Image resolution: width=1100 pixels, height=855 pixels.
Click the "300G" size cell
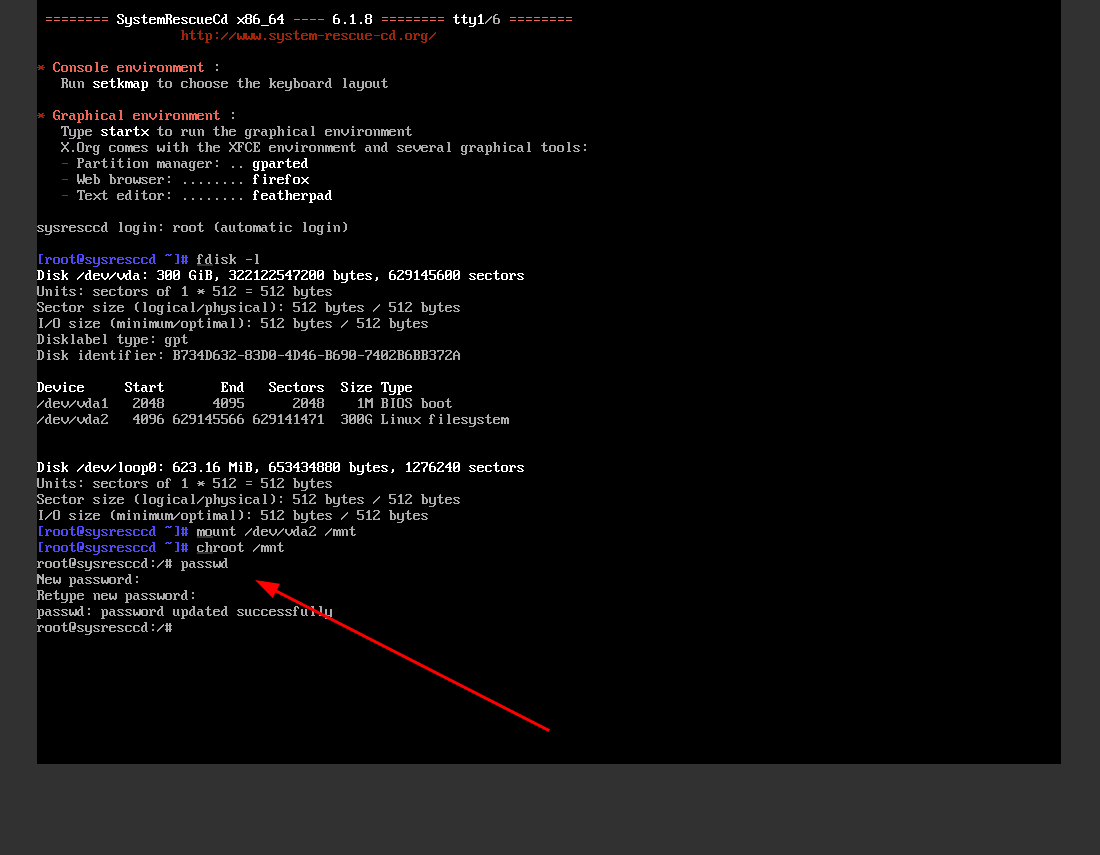pos(356,420)
